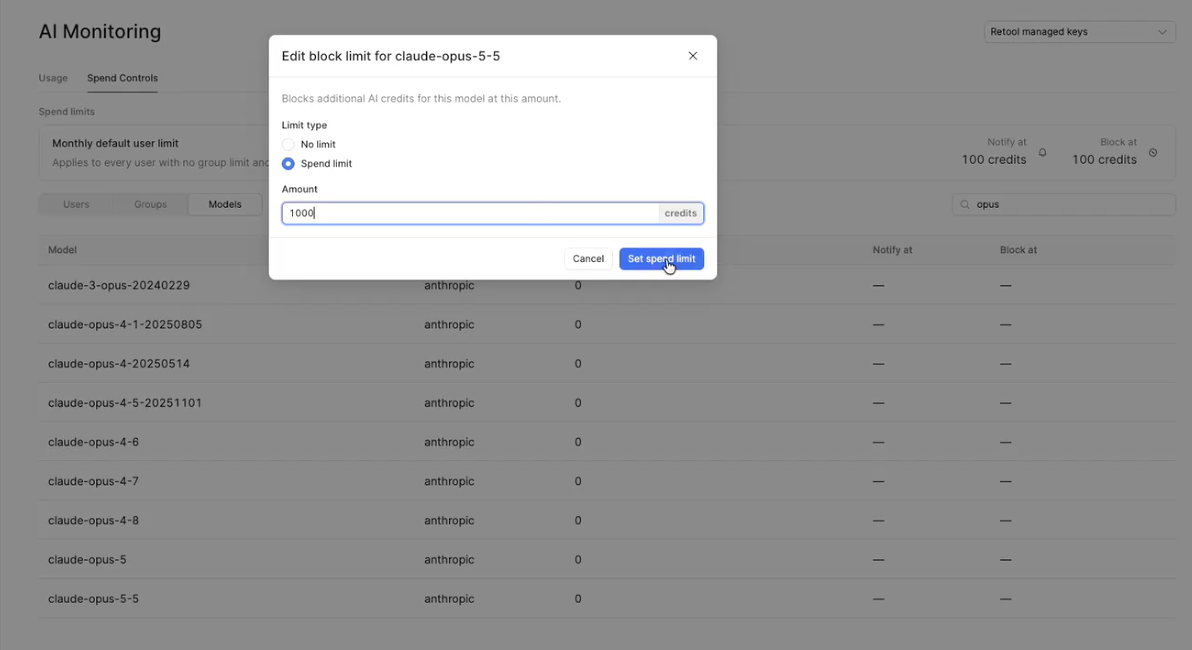The image size is (1192, 650).
Task: Click the Block at dash for claude-opus-5-5
Action: [1006, 598]
